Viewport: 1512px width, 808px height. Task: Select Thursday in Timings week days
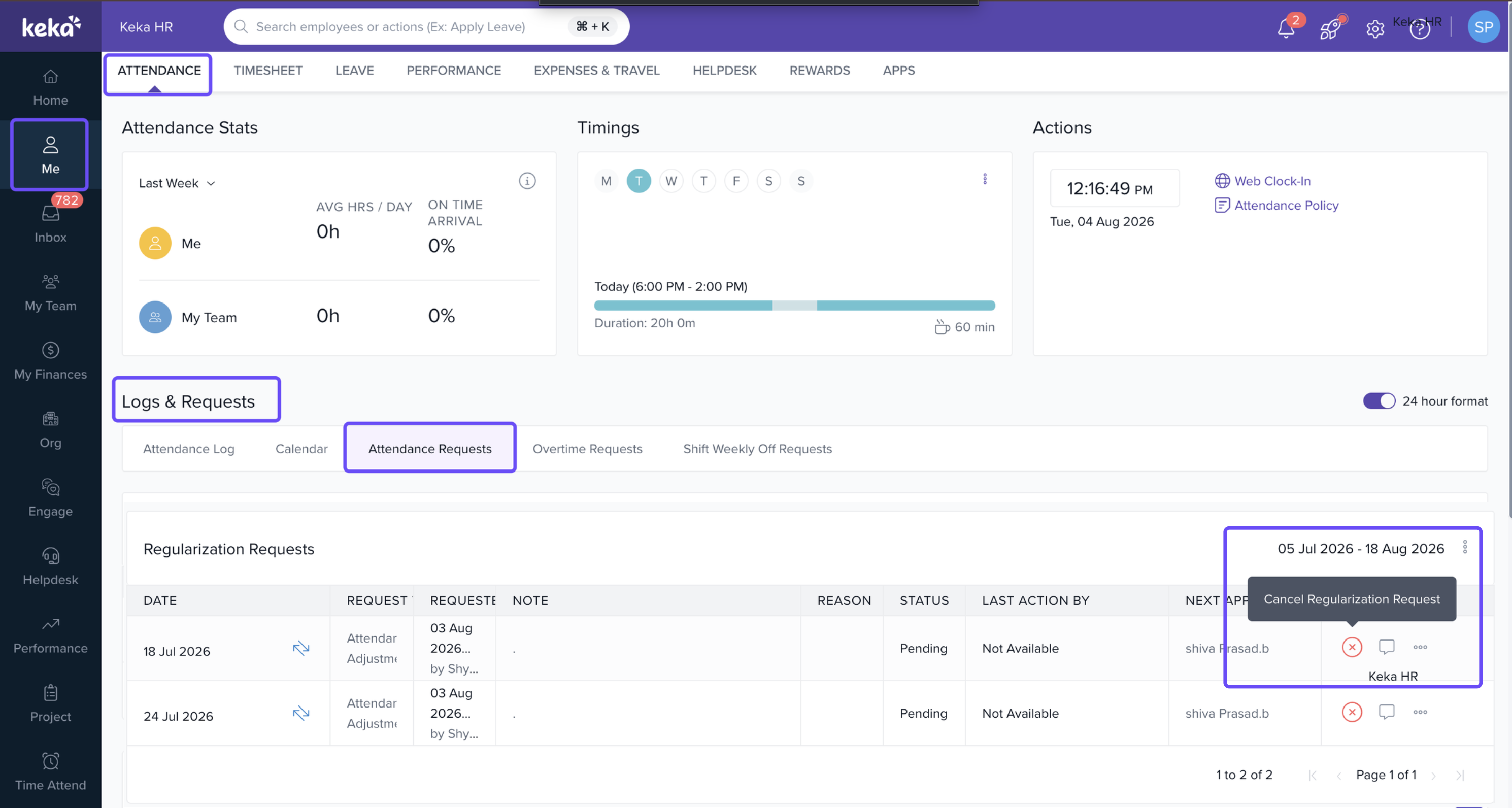(703, 181)
